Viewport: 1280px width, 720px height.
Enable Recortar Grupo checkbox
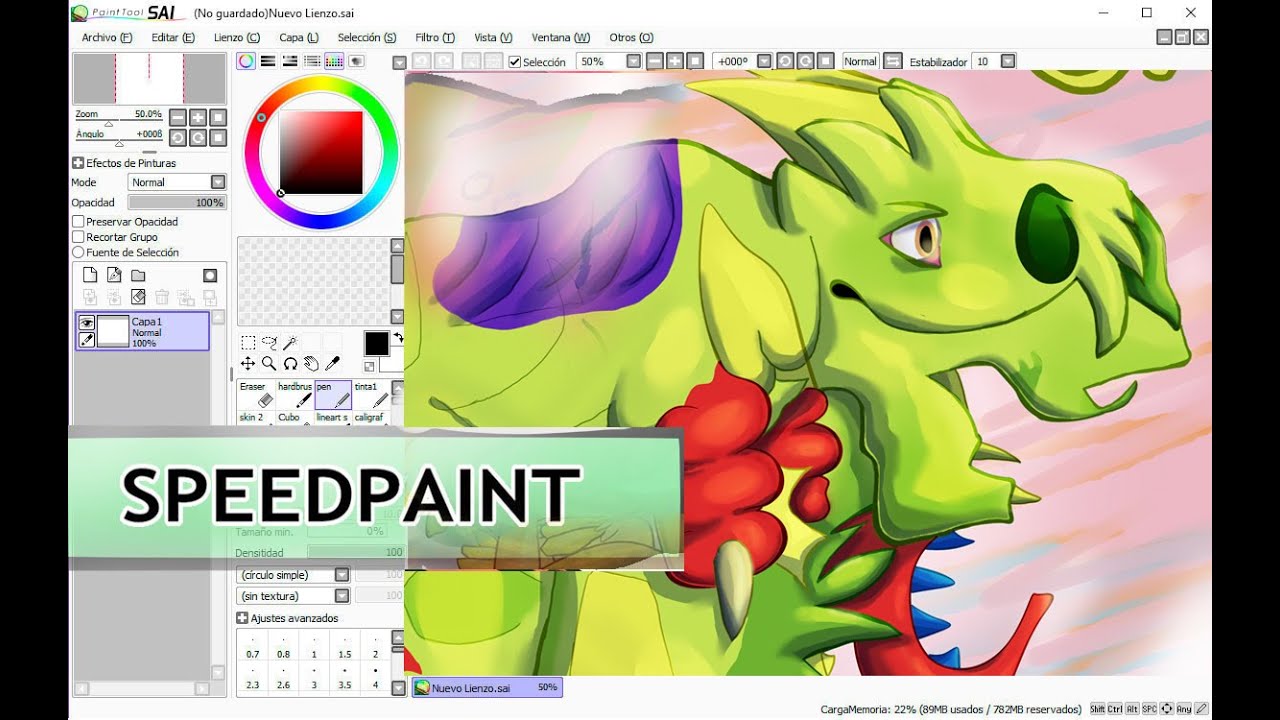click(x=78, y=237)
